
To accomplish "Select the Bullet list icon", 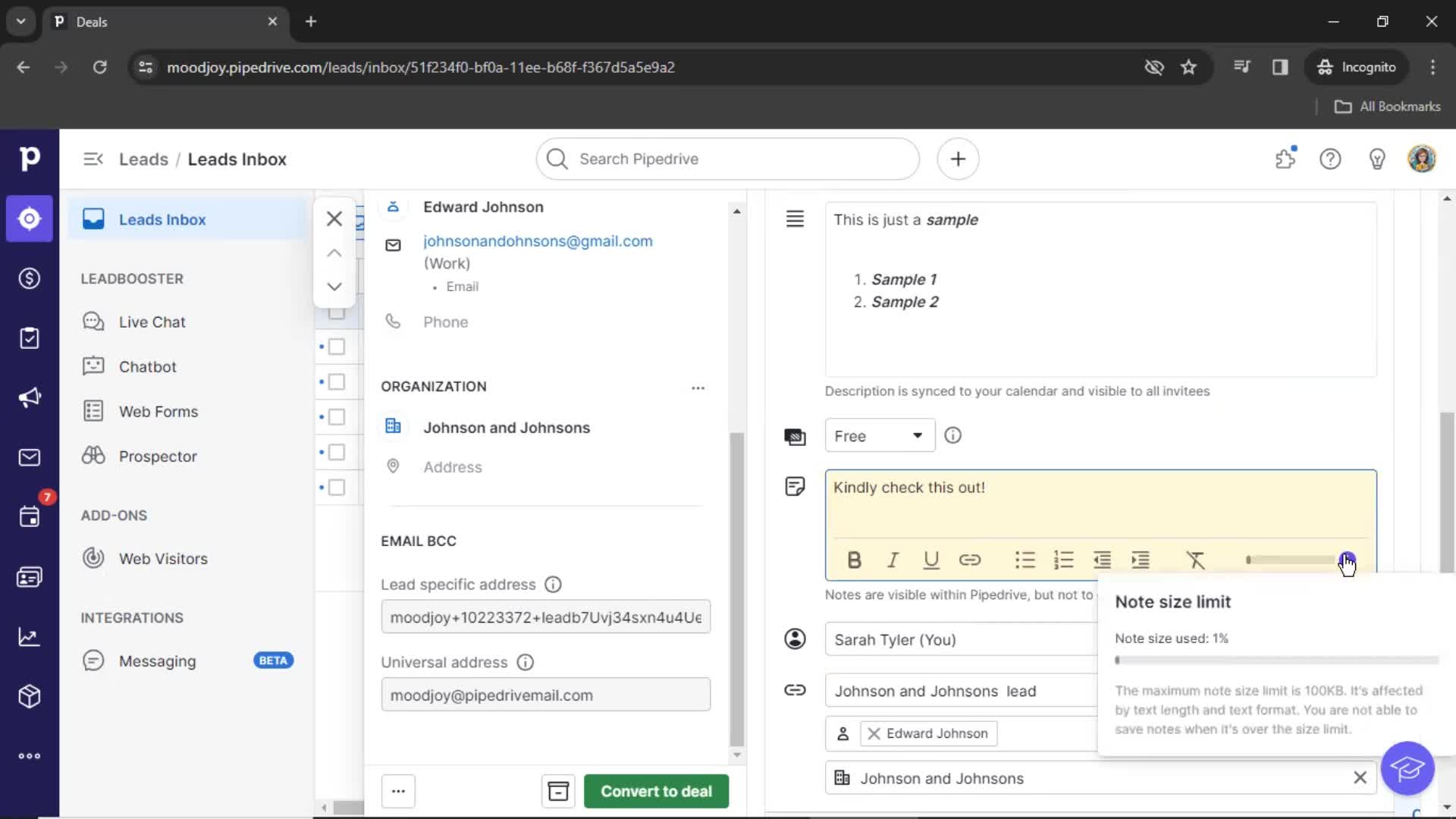I will click(1024, 560).
